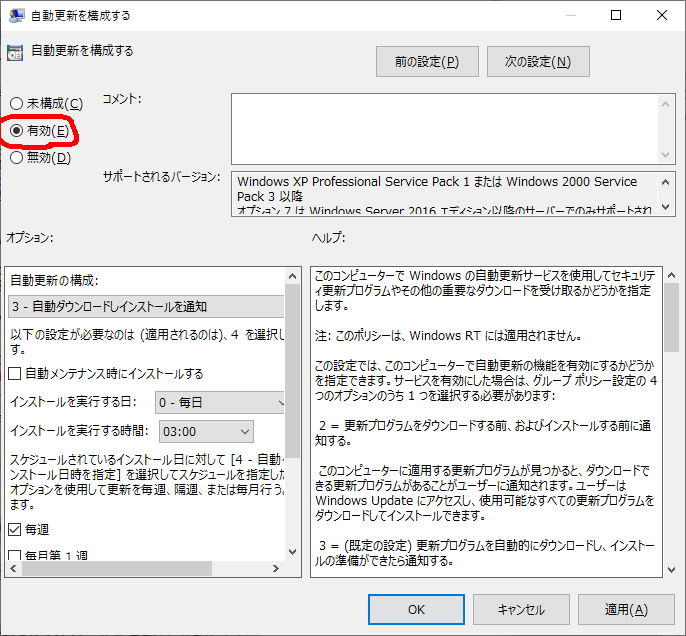The height and width of the screenshot is (636, 686).
Task: Click the 自動更新を構成する header icon
Action: [15, 52]
